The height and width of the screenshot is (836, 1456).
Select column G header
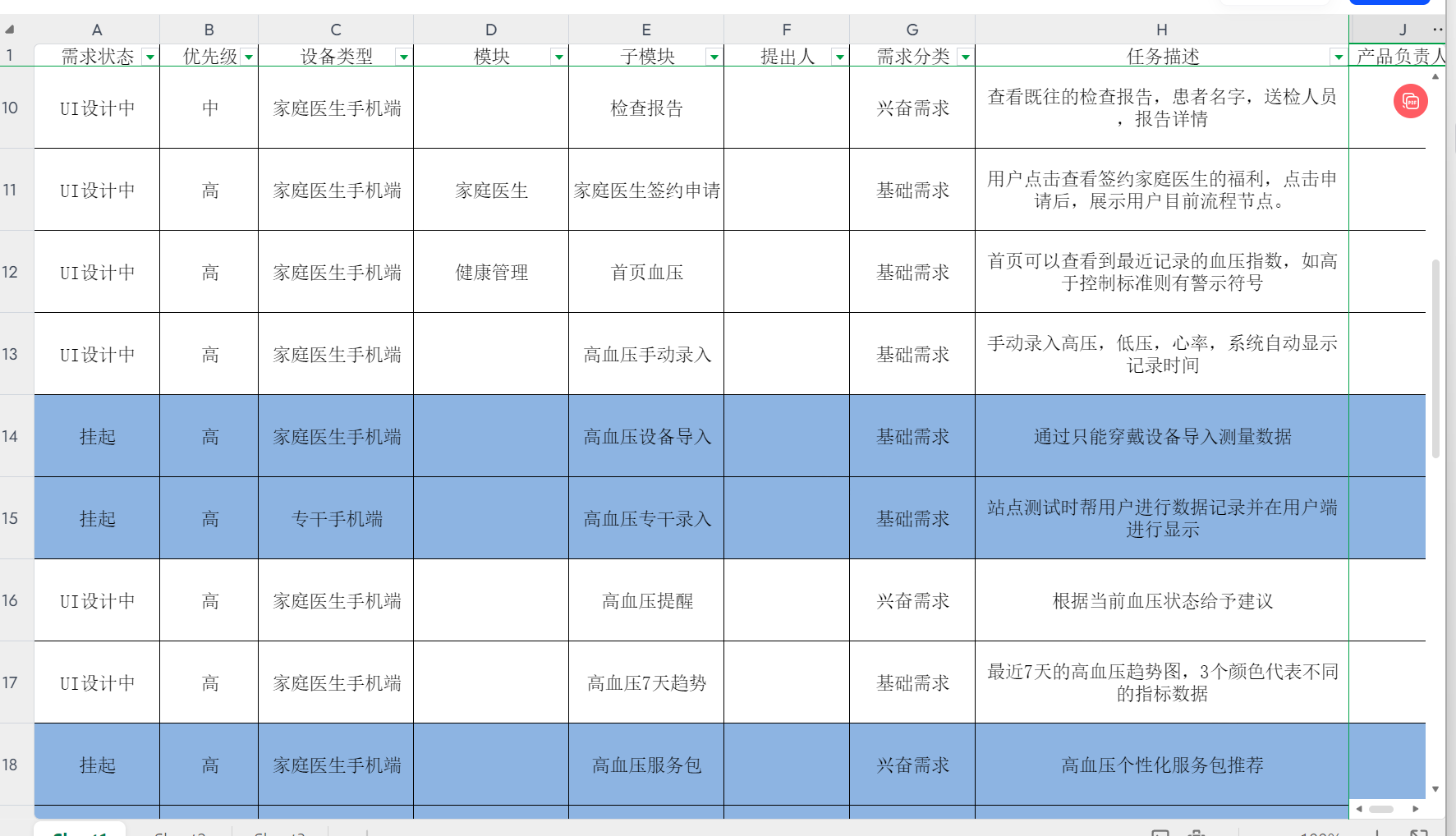(912, 30)
